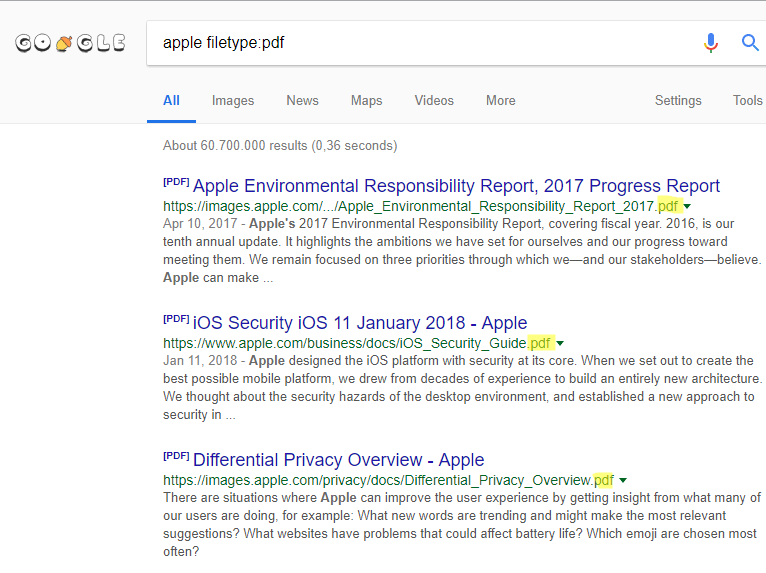Viewport: 766px width, 573px height.
Task: Start voice search with the microphone icon
Action: pyautogui.click(x=711, y=43)
